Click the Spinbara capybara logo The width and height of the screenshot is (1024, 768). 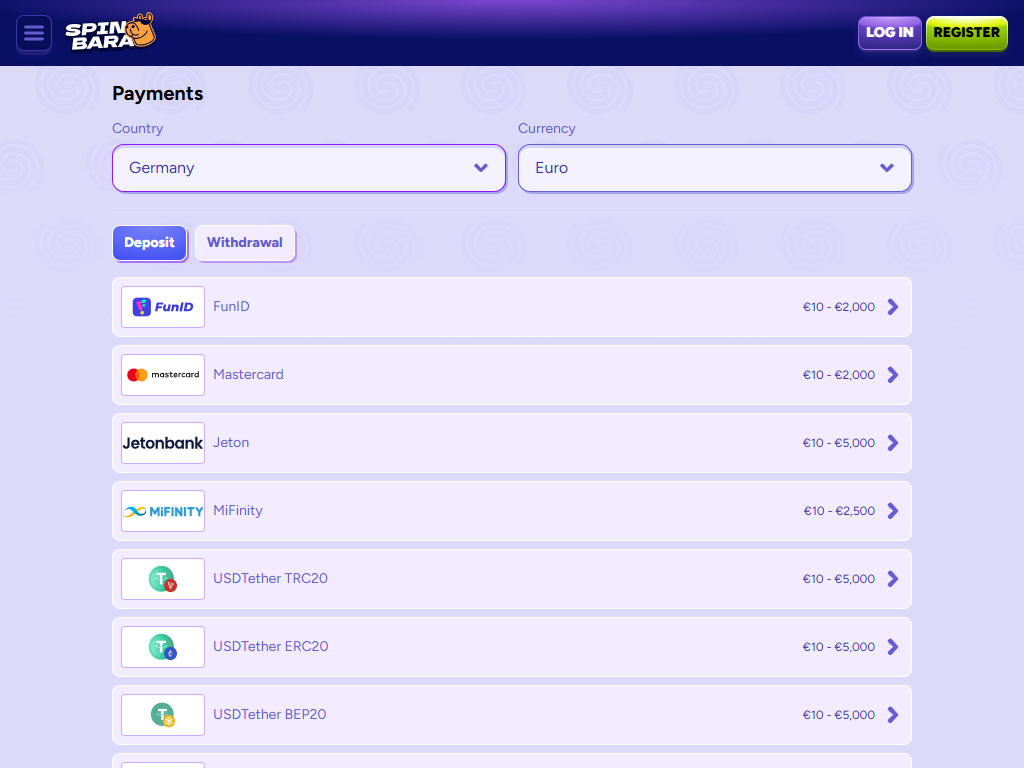click(x=110, y=32)
